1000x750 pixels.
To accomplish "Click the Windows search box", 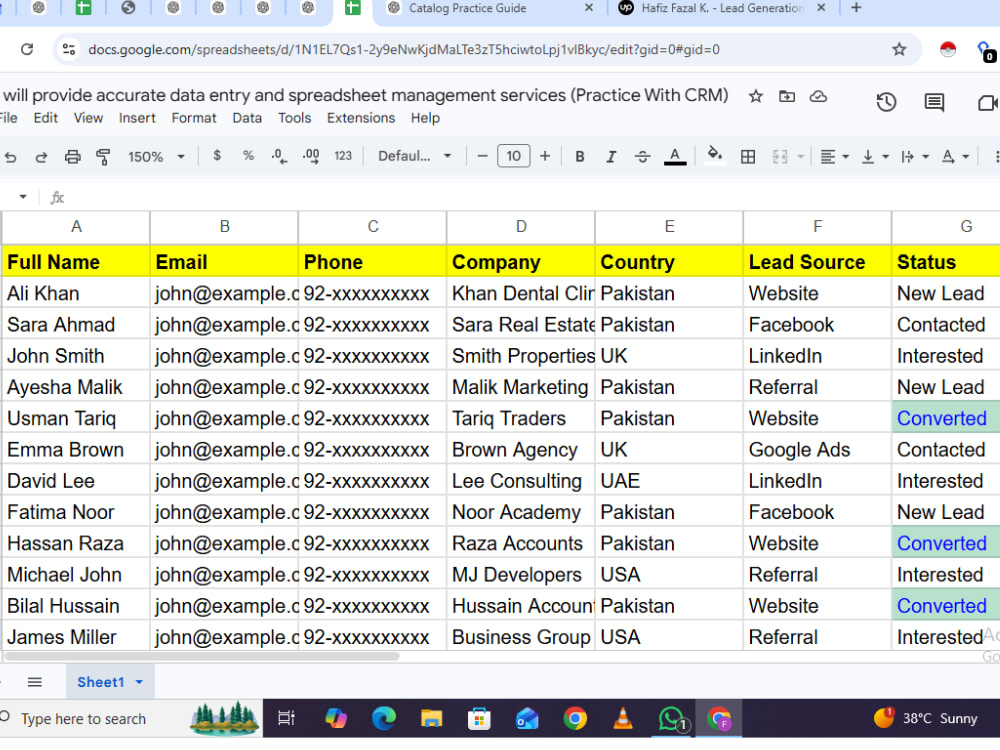I will click(x=131, y=719).
